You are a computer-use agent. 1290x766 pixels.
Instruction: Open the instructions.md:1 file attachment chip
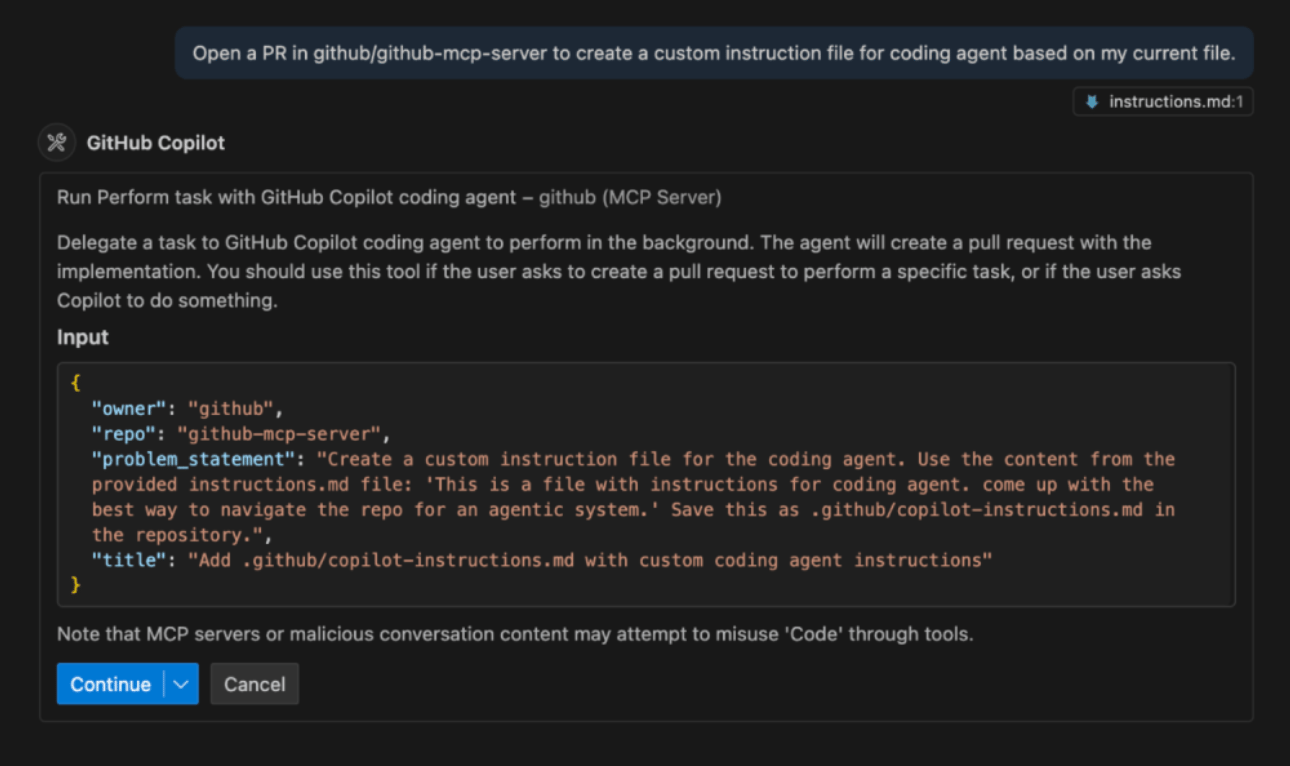coord(1163,102)
